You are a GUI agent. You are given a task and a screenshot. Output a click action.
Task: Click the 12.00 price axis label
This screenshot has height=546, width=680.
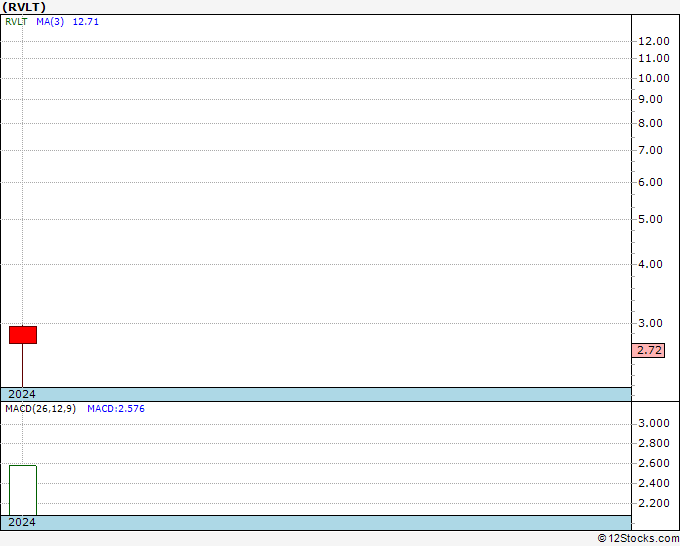(x=654, y=41)
